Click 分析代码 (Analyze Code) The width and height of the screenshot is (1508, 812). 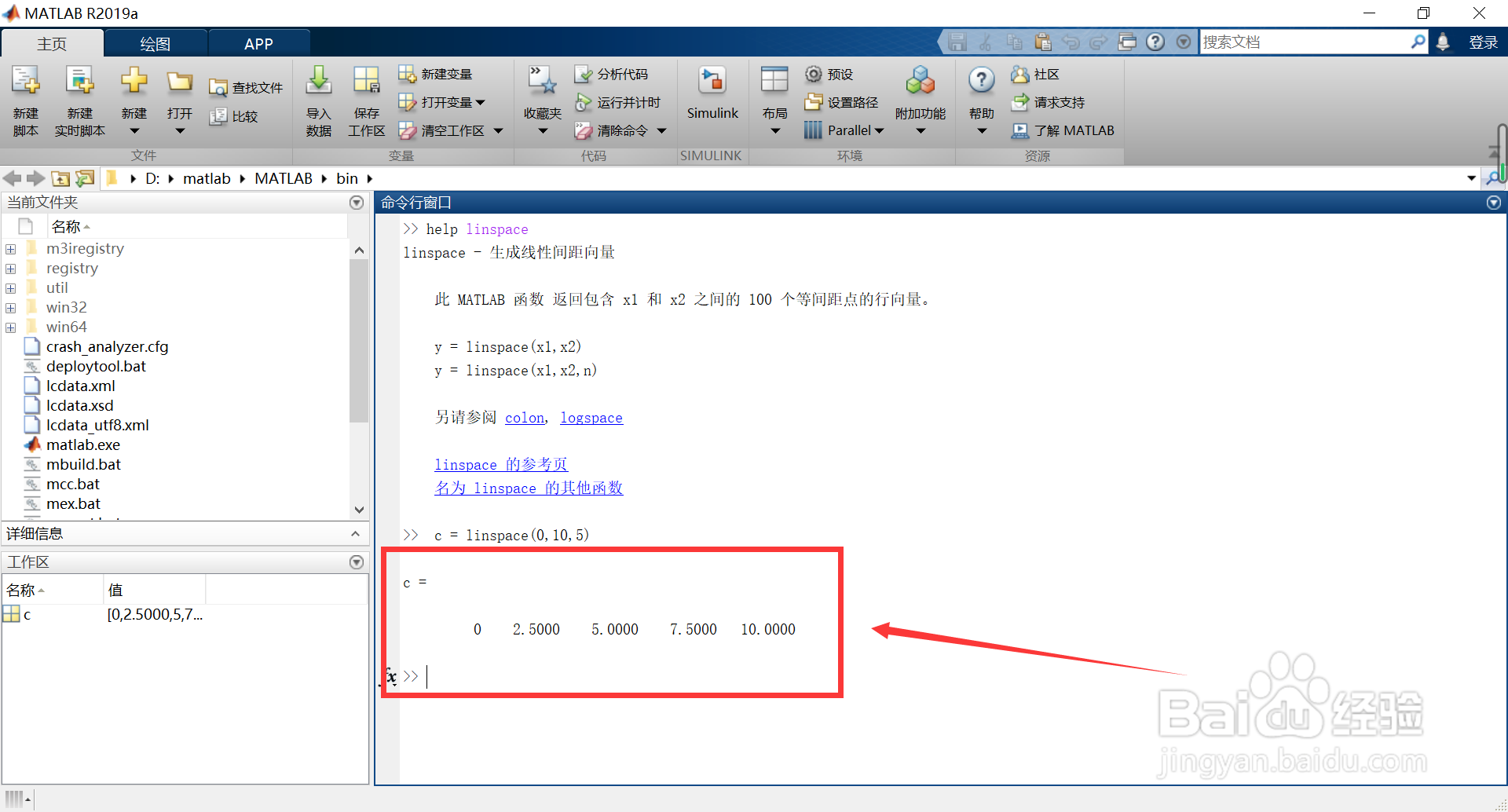[611, 74]
